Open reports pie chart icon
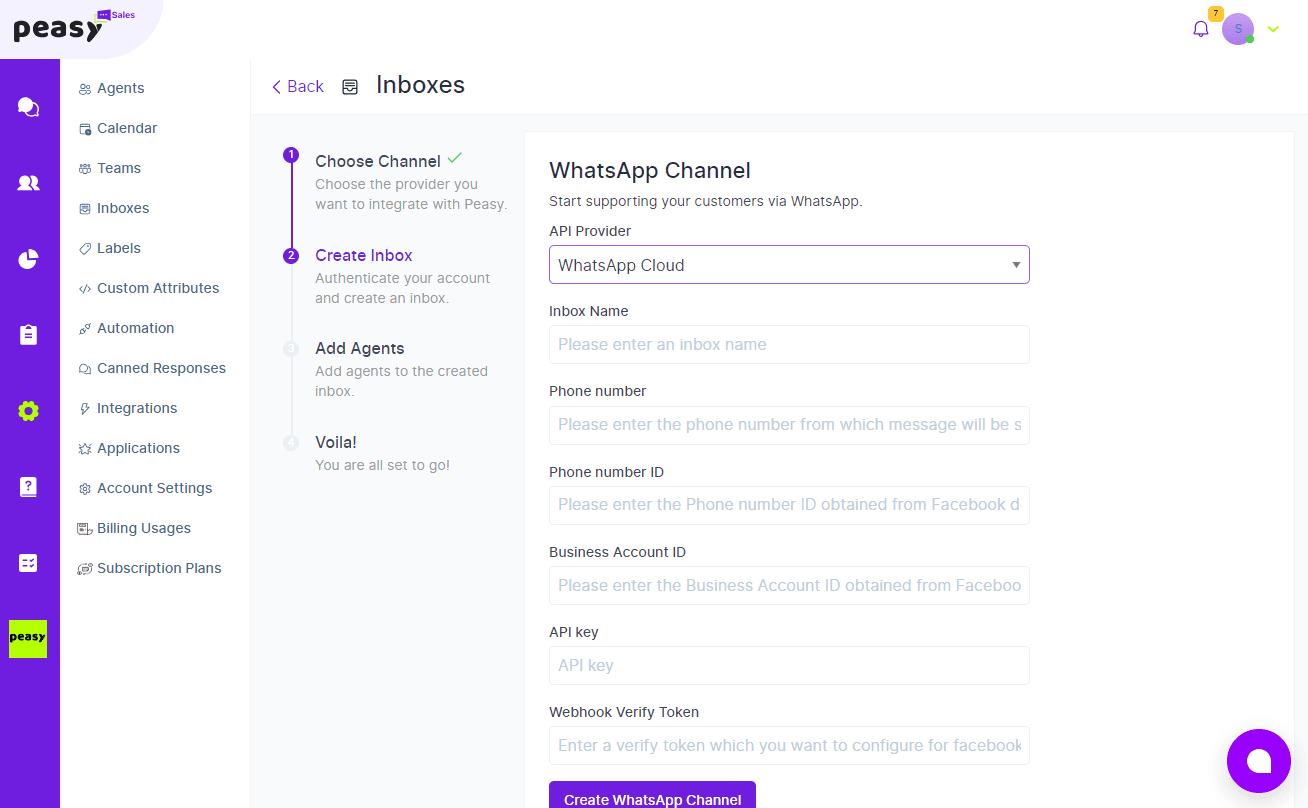This screenshot has width=1308, height=808. point(29,259)
